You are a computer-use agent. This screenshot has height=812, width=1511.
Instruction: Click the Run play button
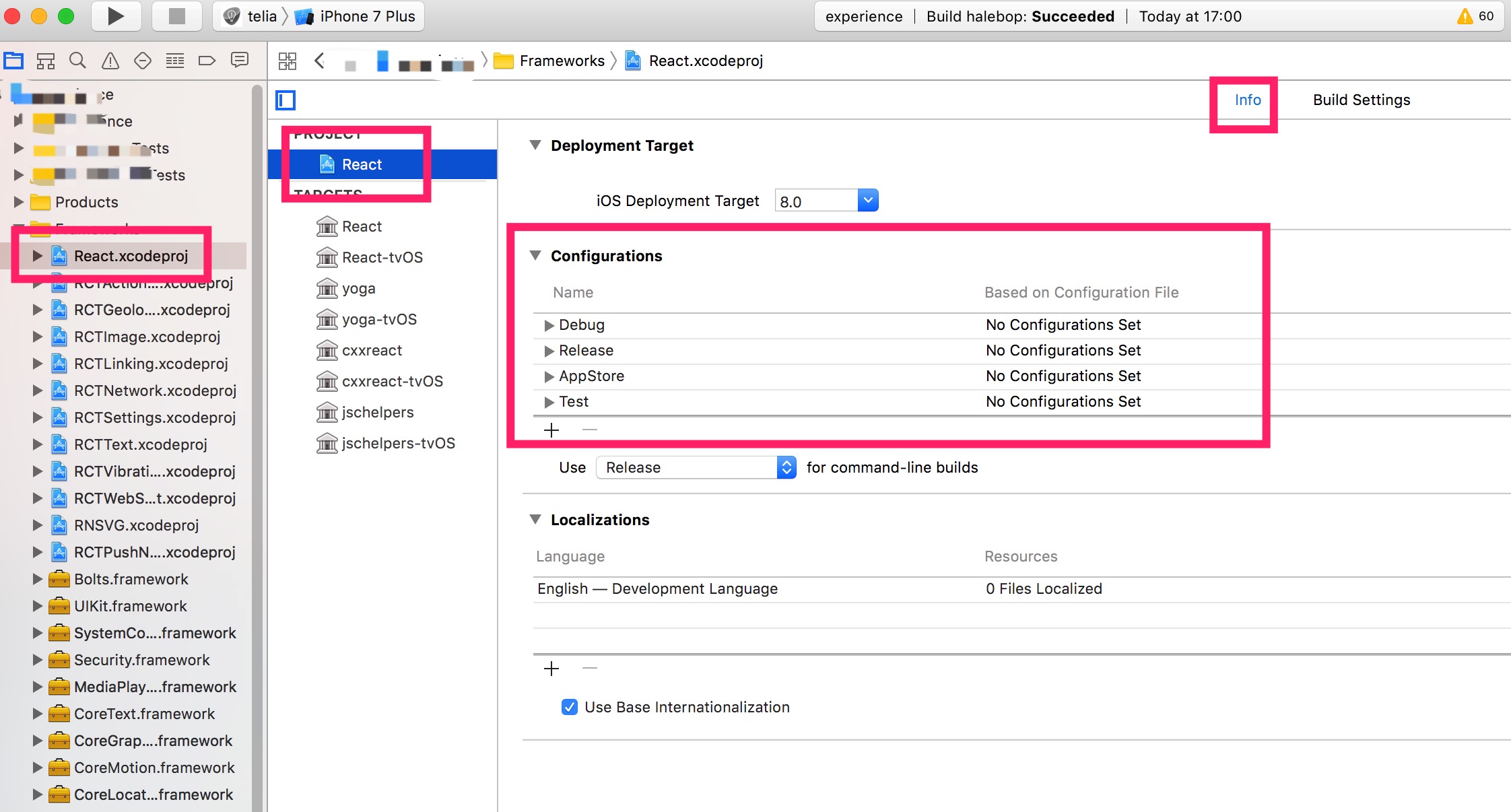tap(116, 16)
